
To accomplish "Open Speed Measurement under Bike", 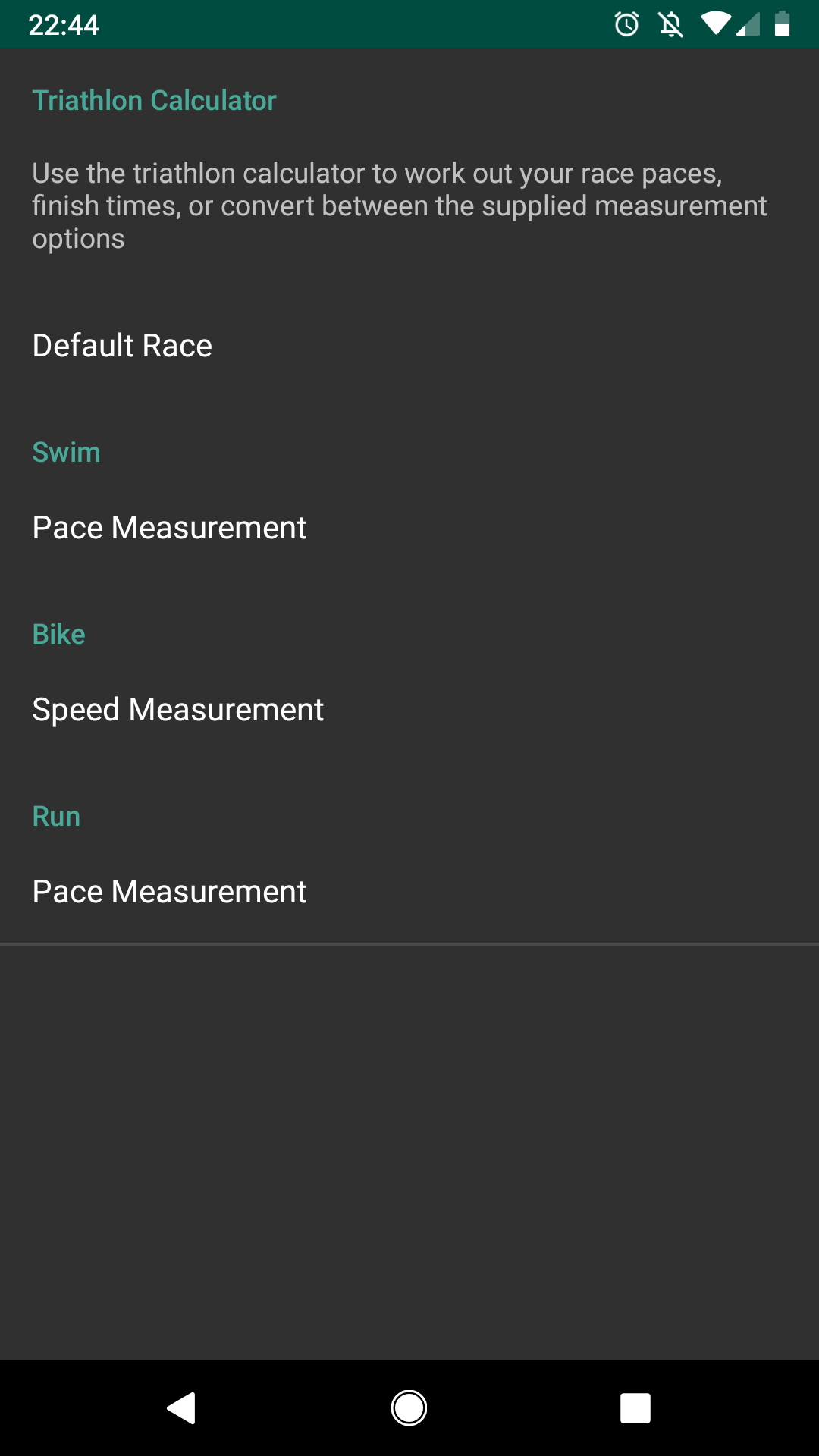I will click(x=409, y=710).
